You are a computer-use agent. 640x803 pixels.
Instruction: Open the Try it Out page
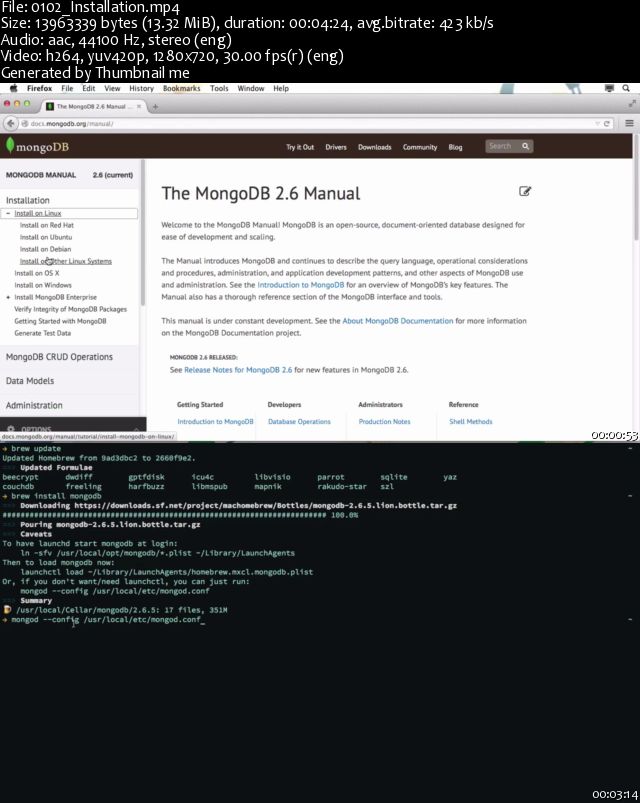pos(300,147)
